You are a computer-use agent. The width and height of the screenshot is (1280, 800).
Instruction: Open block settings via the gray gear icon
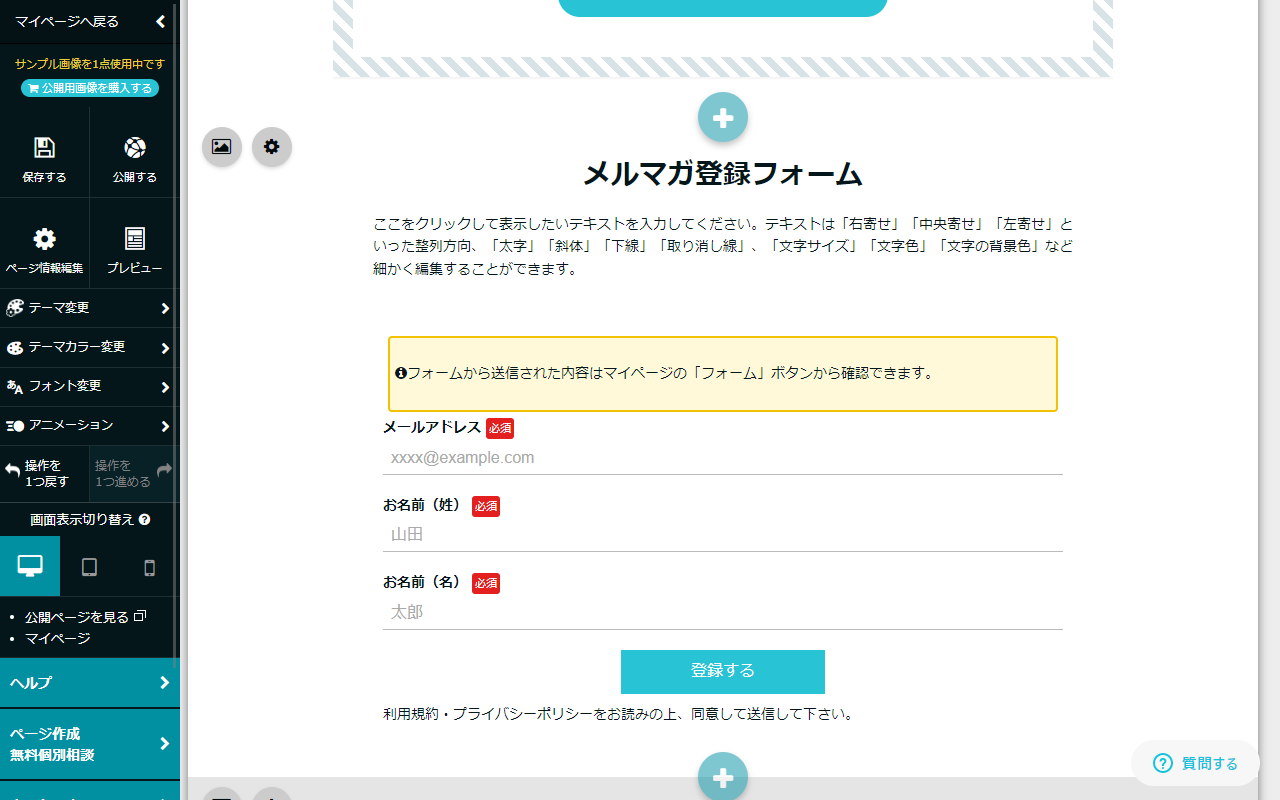271,147
